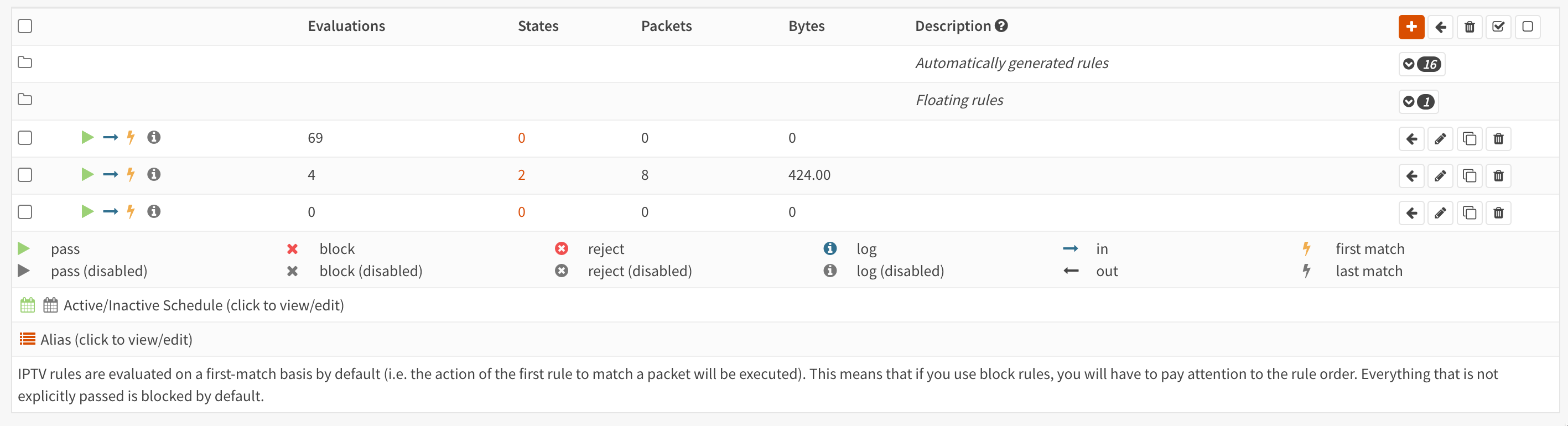Click the Description help question mark icon
This screenshot has width=1568, height=426.
pyautogui.click(x=1001, y=25)
